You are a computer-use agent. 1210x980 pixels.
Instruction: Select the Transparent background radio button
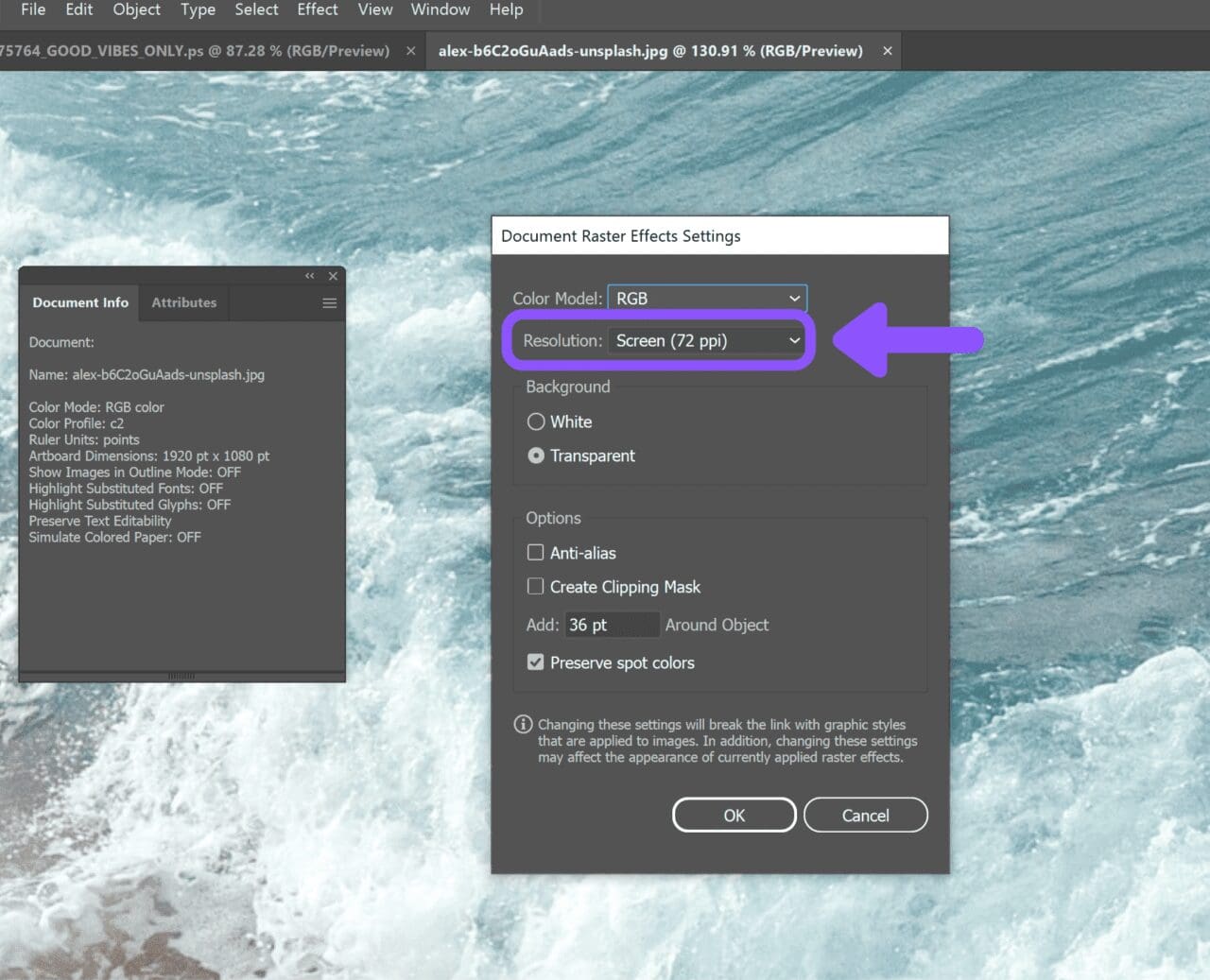(x=536, y=455)
